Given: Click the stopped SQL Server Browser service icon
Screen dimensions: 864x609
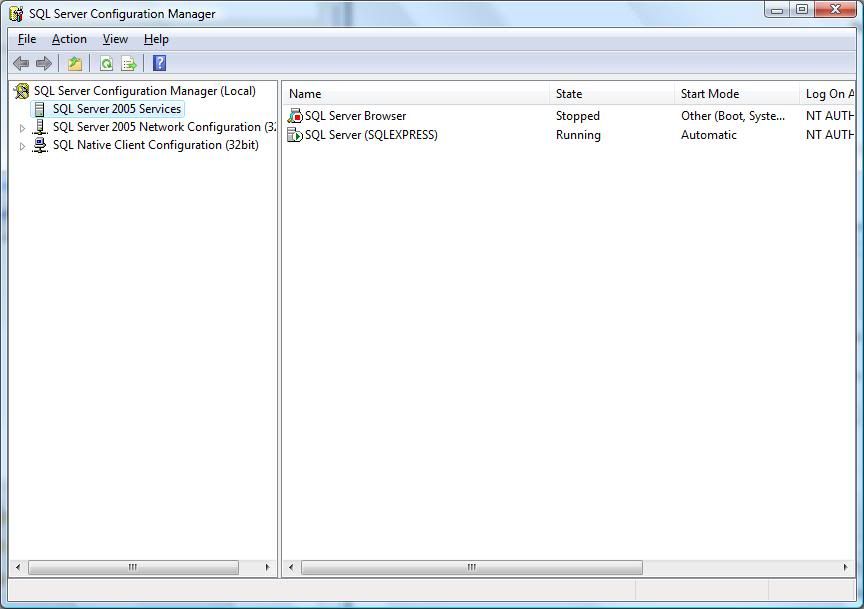Looking at the screenshot, I should click(x=295, y=116).
